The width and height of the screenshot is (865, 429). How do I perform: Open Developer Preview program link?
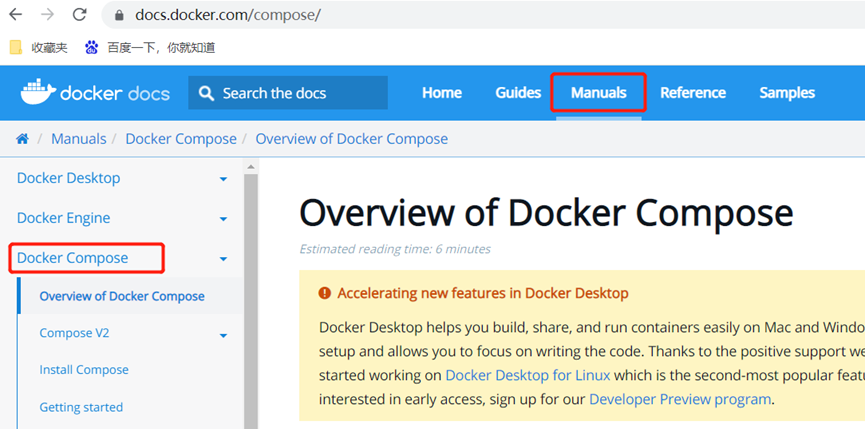tap(680, 399)
